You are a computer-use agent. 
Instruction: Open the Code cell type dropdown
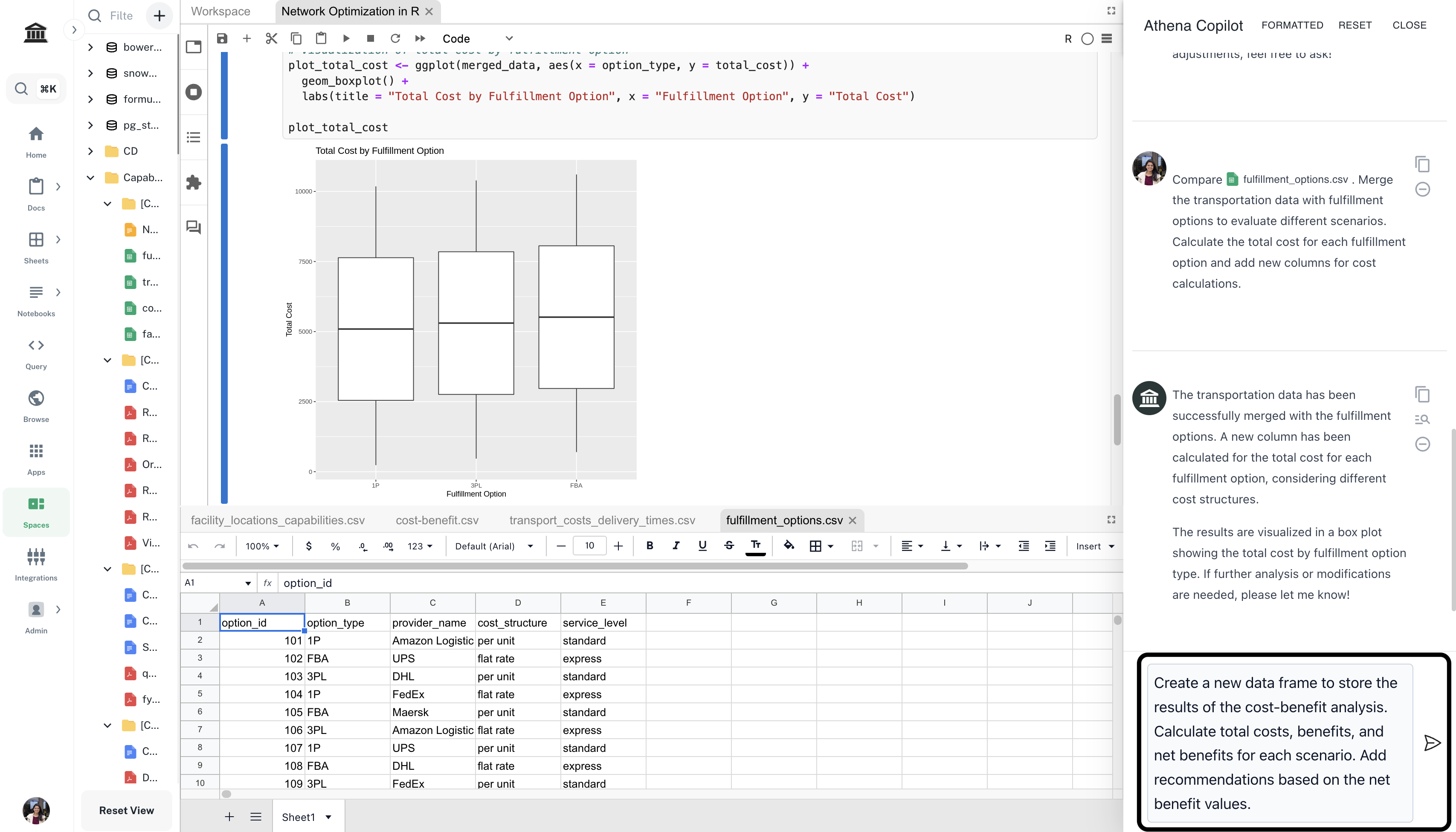point(477,38)
